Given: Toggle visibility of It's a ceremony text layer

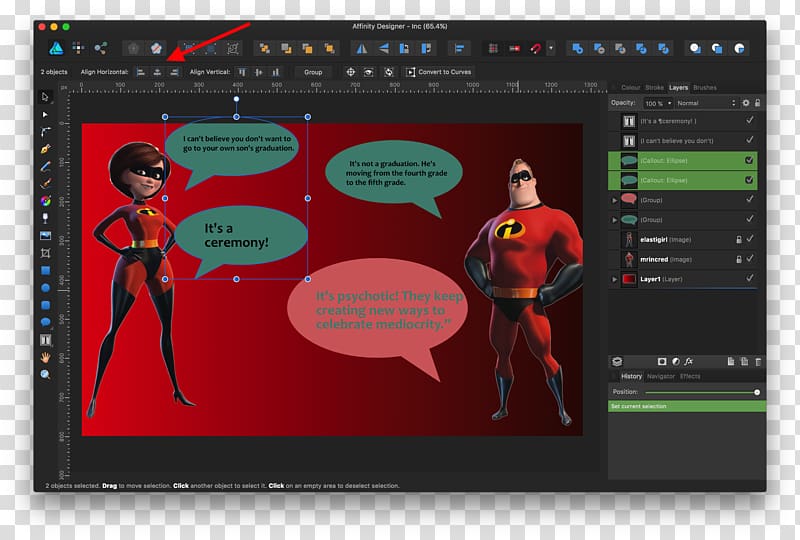Looking at the screenshot, I should [x=749, y=120].
